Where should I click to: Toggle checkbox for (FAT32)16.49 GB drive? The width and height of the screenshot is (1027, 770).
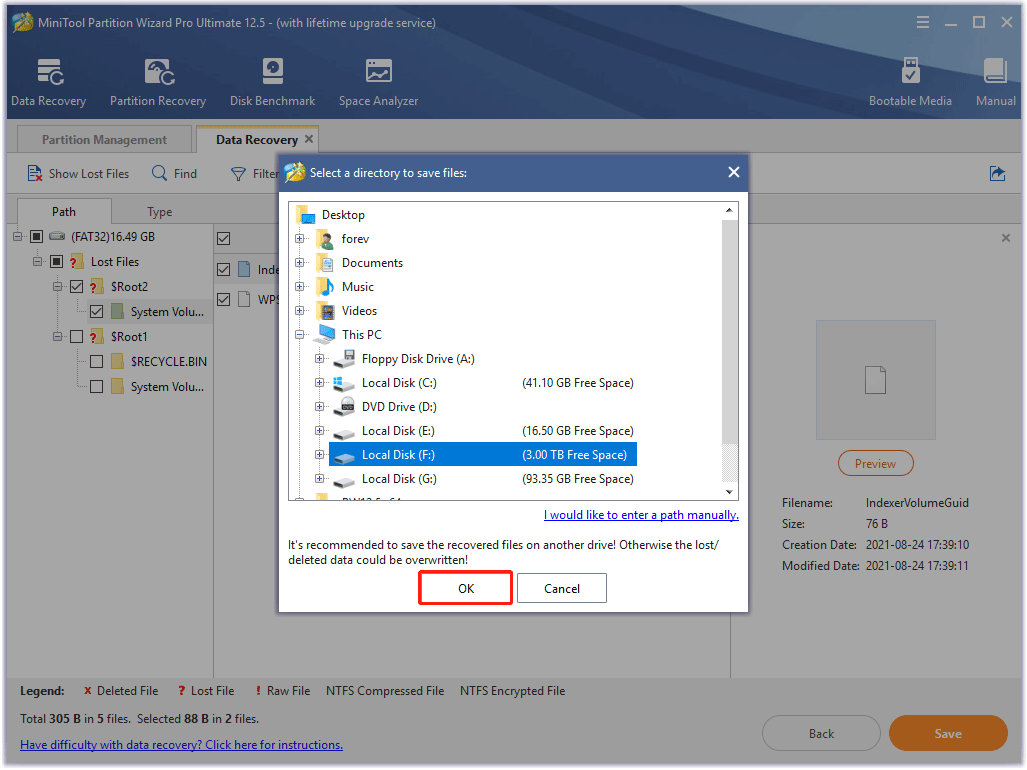37,236
